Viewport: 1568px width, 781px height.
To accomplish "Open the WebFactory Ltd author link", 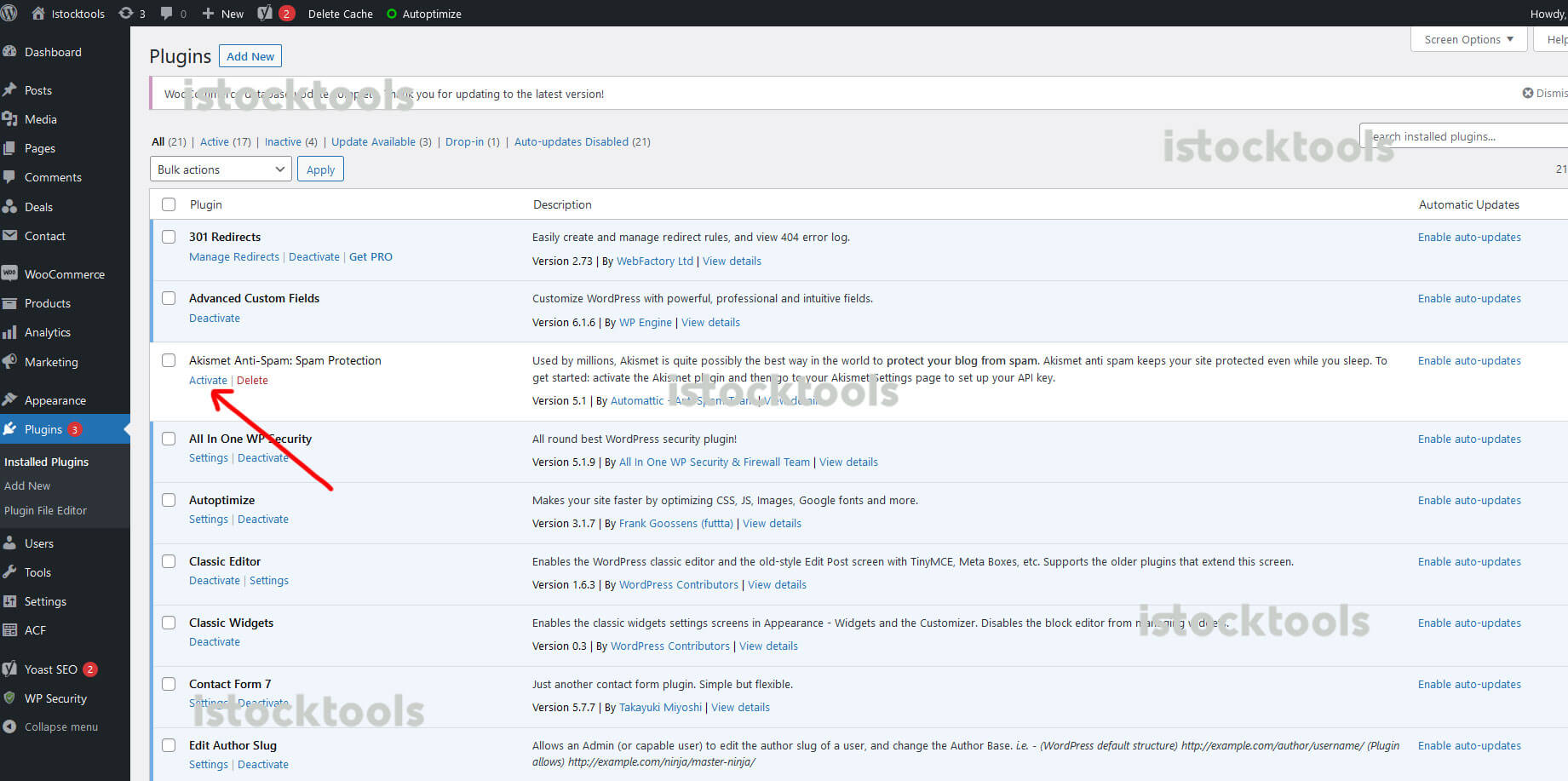I will pos(655,261).
